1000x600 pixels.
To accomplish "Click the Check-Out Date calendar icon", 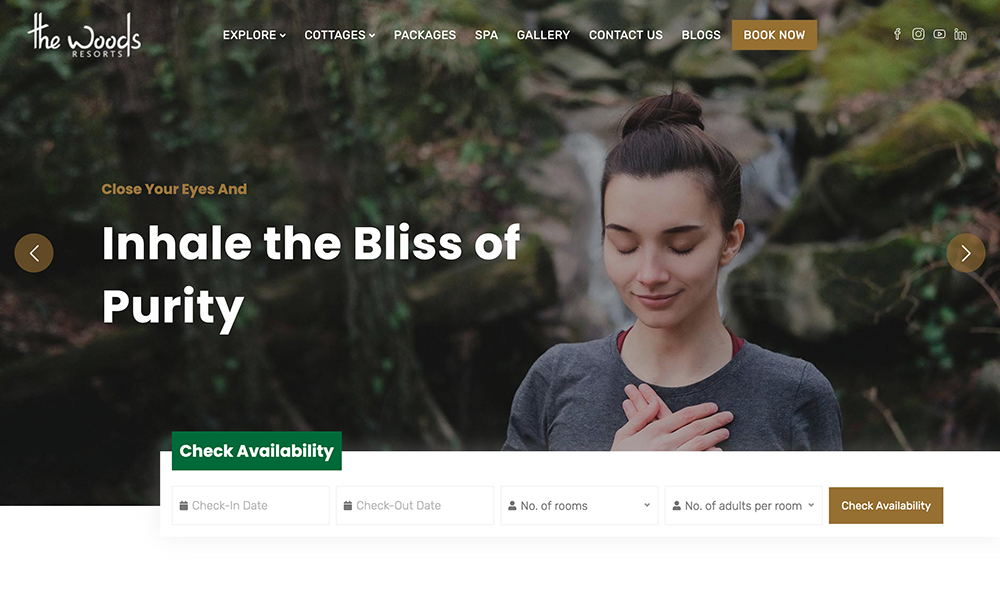I will pyautogui.click(x=348, y=506).
